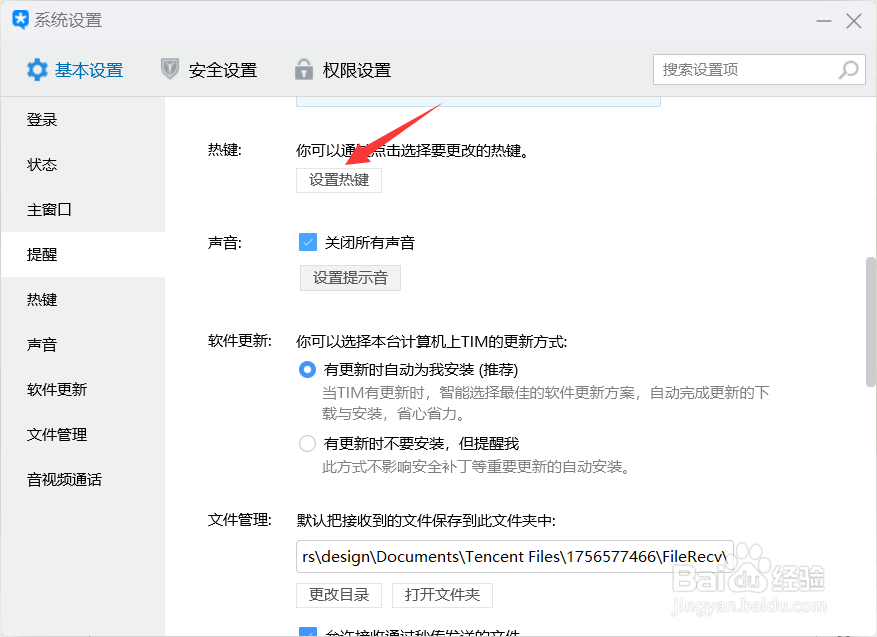Click the 设置热键 button

point(339,180)
